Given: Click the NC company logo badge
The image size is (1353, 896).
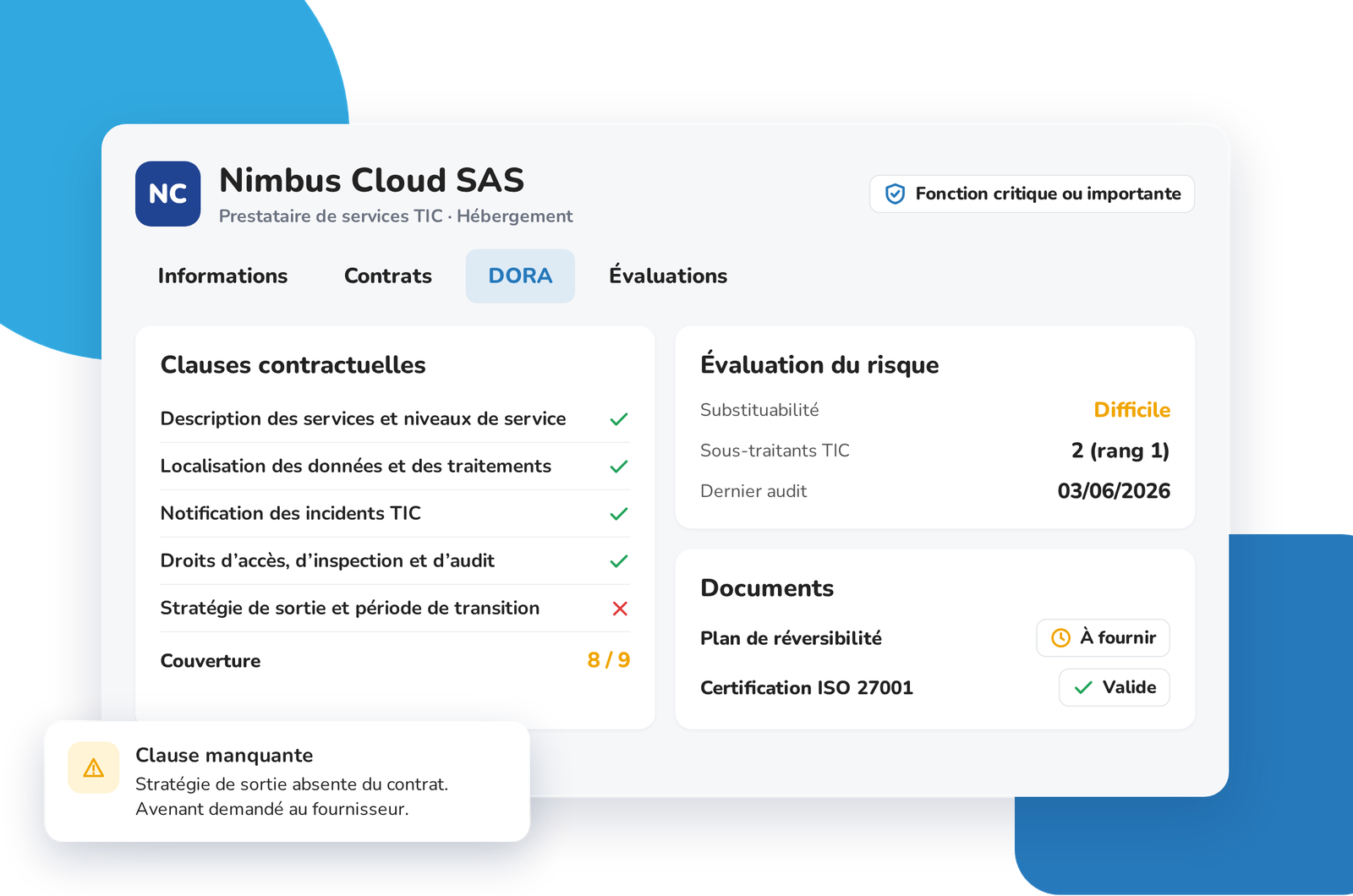Looking at the screenshot, I should point(167,194).
